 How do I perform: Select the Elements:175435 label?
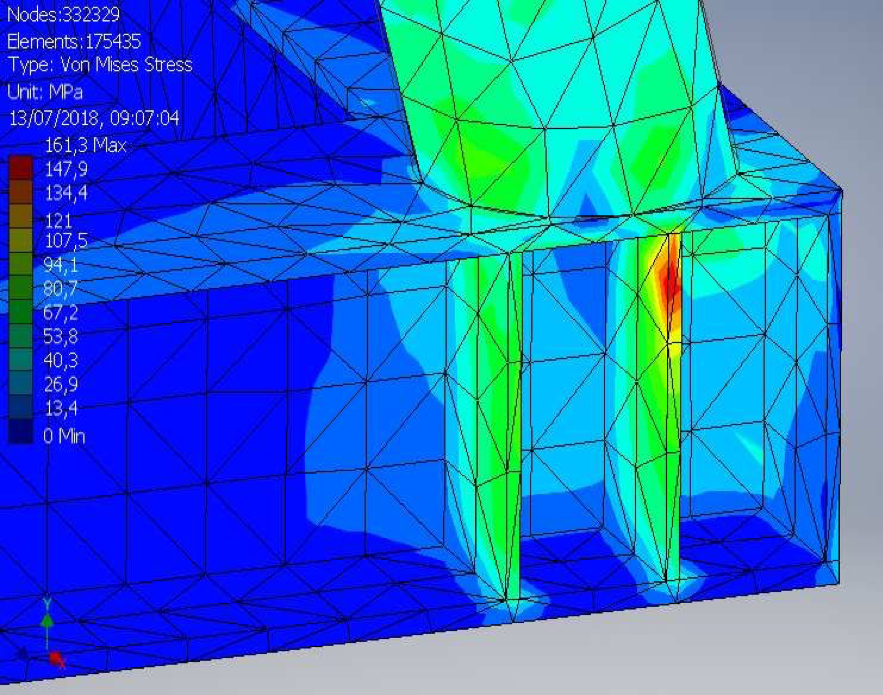click(x=74, y=41)
